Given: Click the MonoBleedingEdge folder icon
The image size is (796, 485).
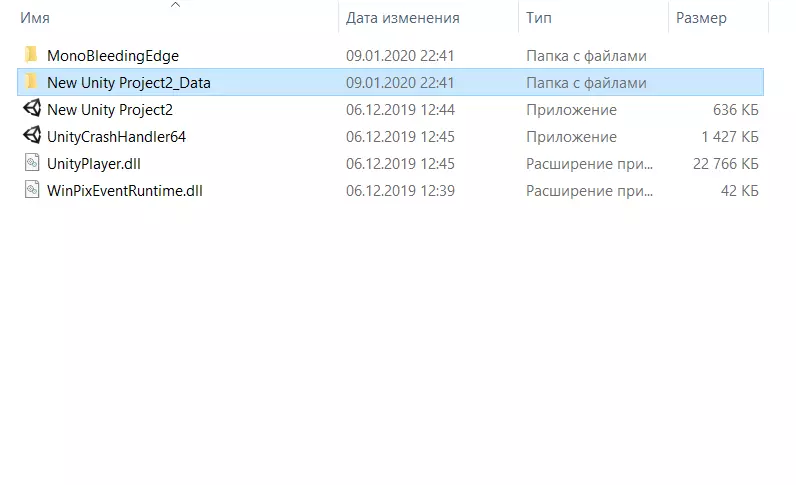Looking at the screenshot, I should click(x=31, y=54).
